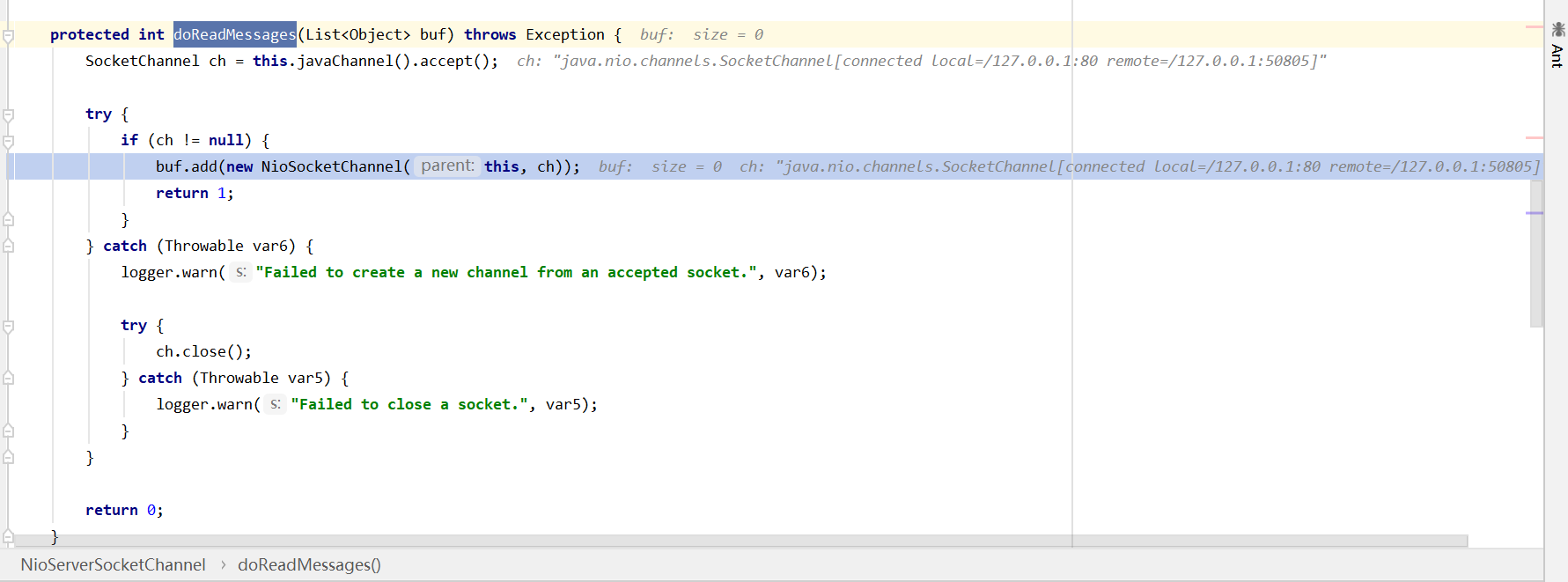Collapse the 'if (ch != null)' fold marker
The height and width of the screenshot is (582, 1568).
8,142
